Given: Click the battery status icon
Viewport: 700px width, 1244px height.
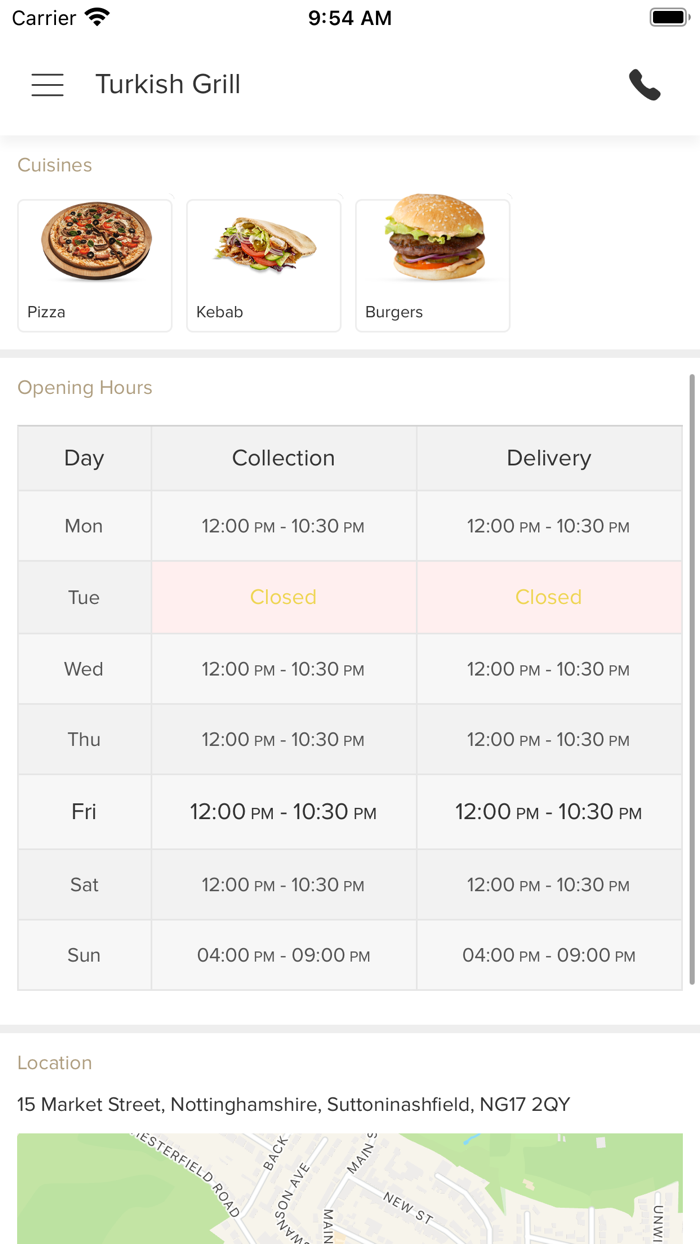Looking at the screenshot, I should pyautogui.click(x=669, y=18).
